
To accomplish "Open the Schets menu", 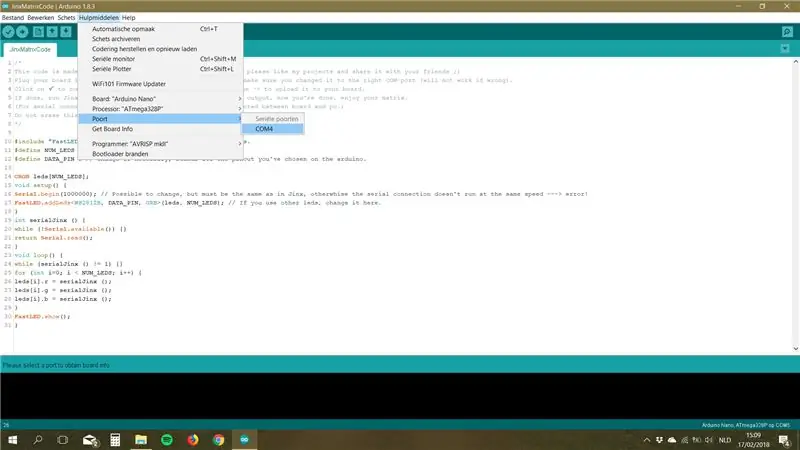I will point(66,17).
